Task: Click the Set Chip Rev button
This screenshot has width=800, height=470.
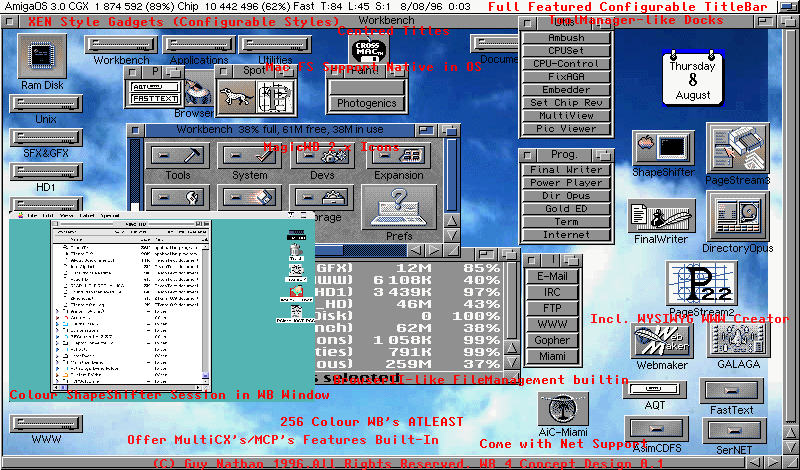Action: point(566,103)
